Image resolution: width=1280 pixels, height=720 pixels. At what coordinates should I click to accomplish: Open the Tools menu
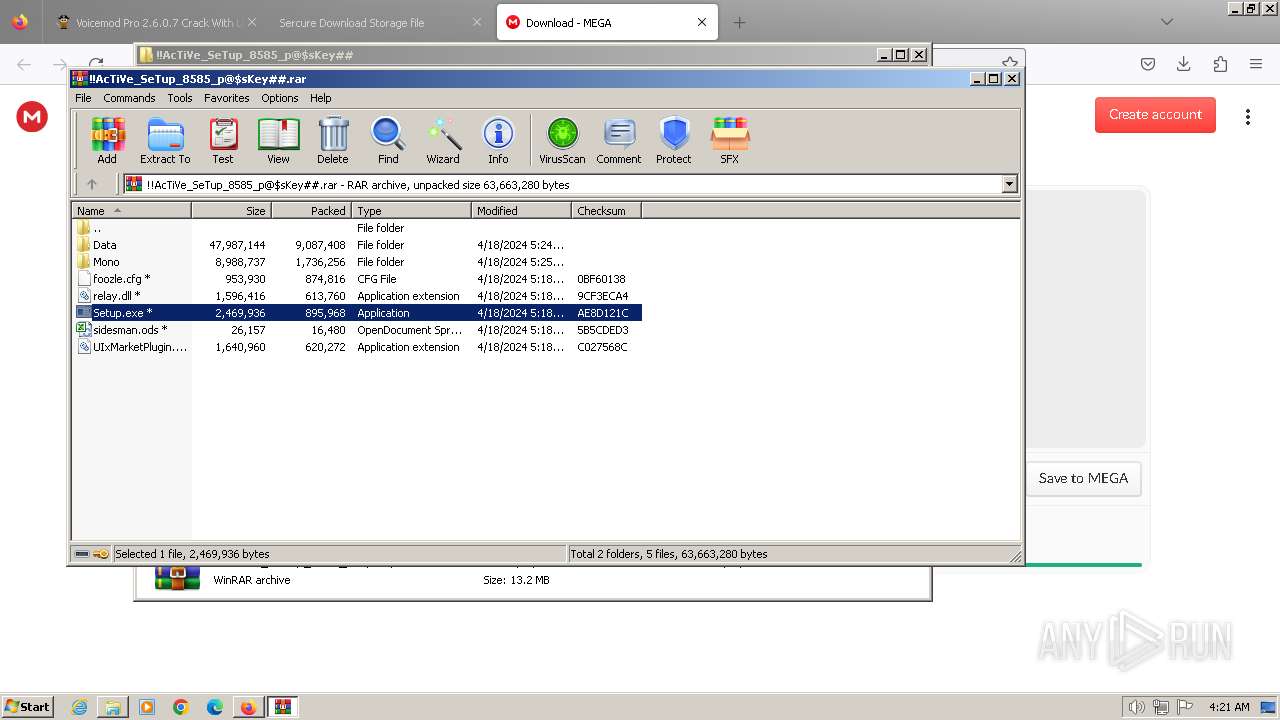pyautogui.click(x=180, y=98)
